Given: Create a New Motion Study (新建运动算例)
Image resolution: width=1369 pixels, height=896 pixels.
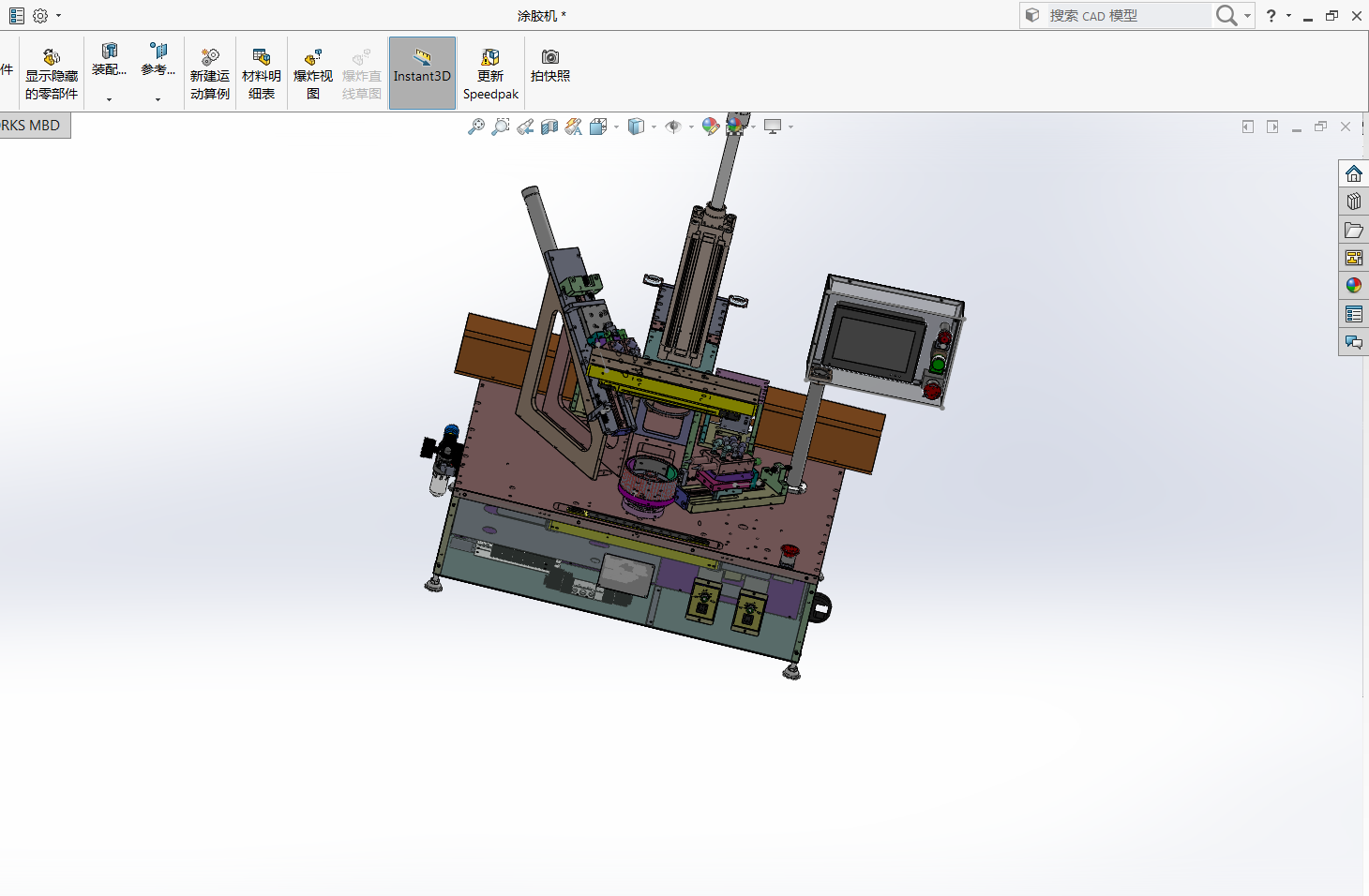Looking at the screenshot, I should pos(210,73).
